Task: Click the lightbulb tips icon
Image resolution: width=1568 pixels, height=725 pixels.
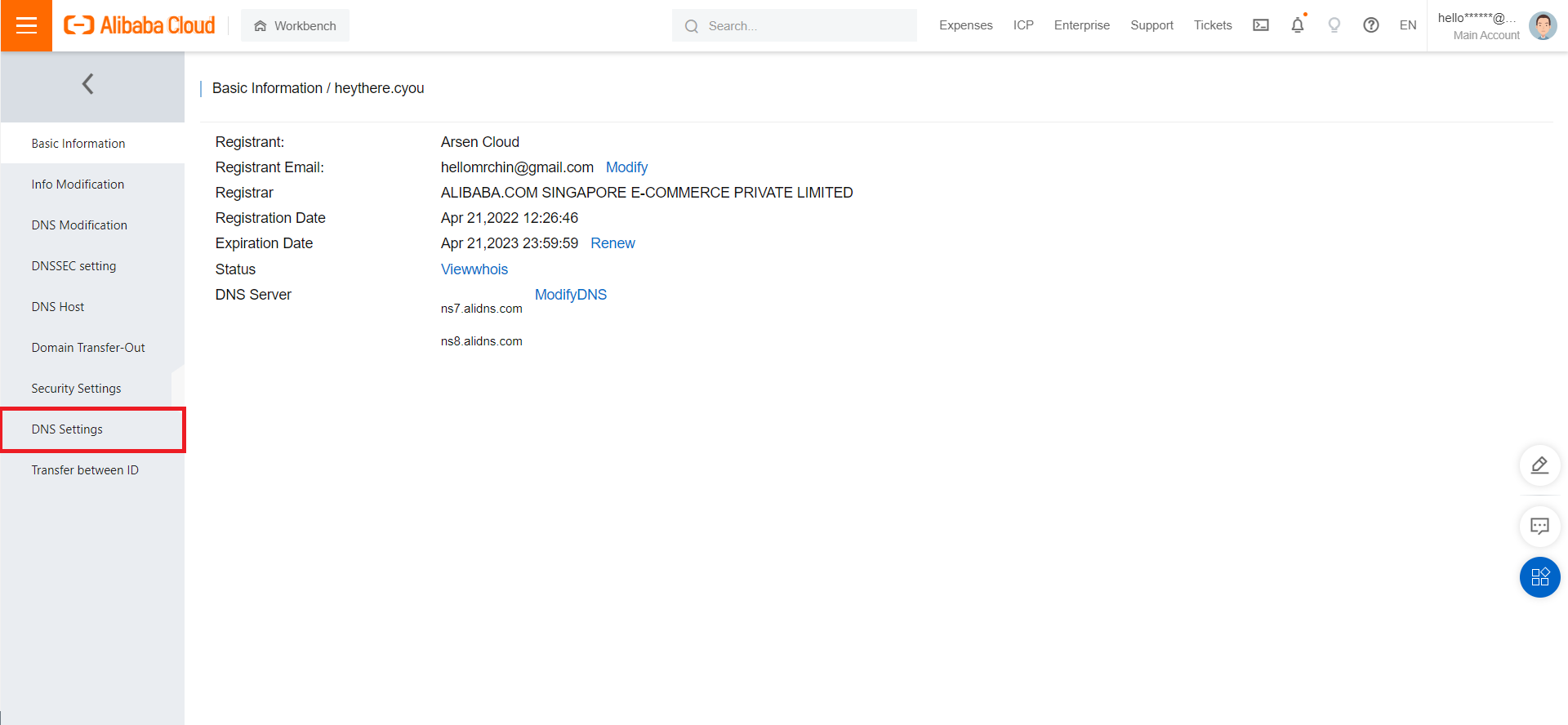Action: click(1334, 25)
